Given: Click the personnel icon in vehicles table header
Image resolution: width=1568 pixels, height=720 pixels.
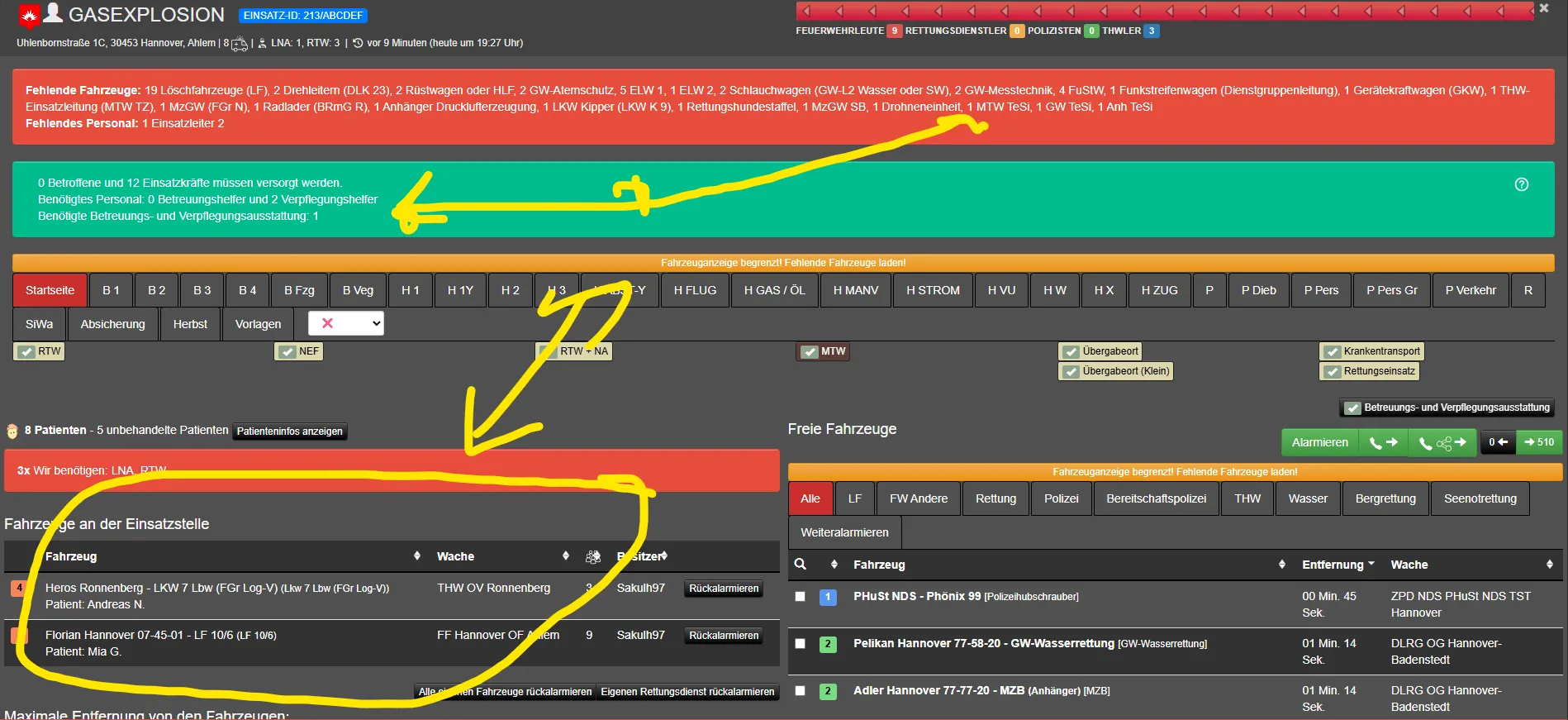Looking at the screenshot, I should (592, 556).
